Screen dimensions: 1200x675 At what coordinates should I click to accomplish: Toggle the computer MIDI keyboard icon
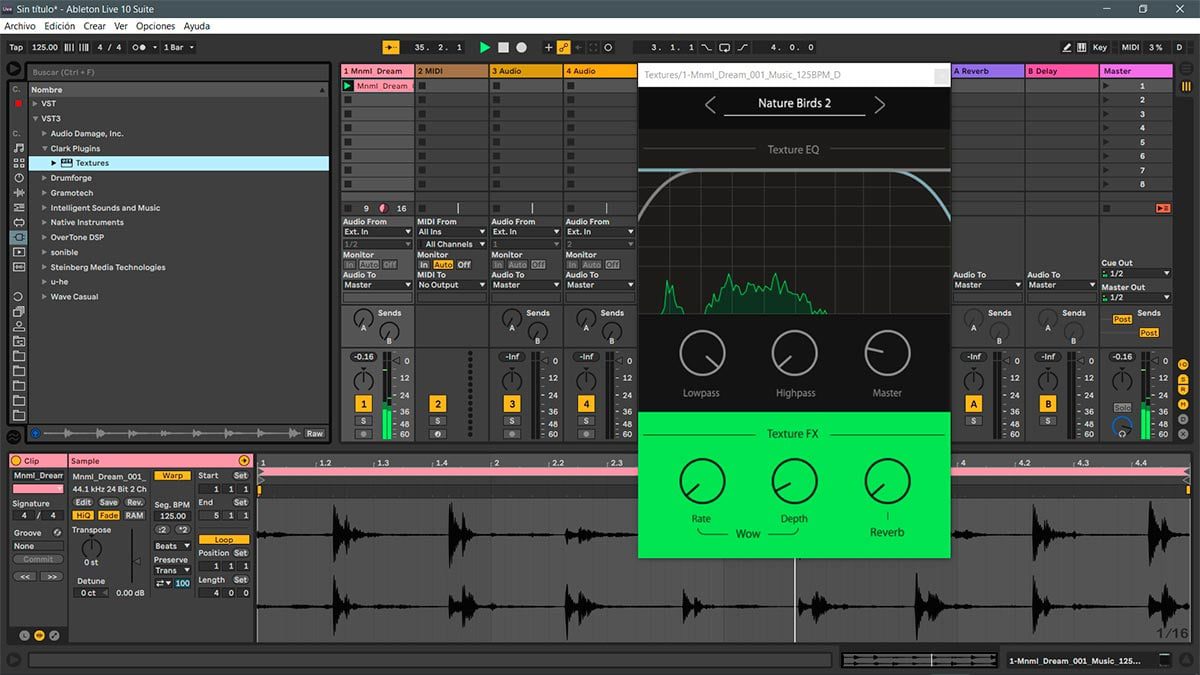point(1081,47)
